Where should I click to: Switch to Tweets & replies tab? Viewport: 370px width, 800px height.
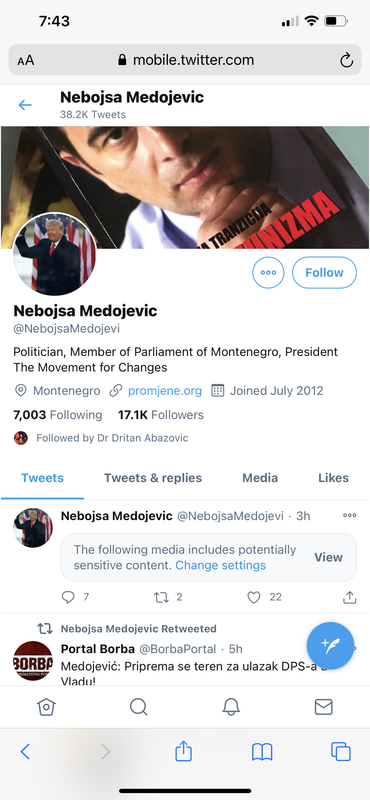(x=153, y=478)
